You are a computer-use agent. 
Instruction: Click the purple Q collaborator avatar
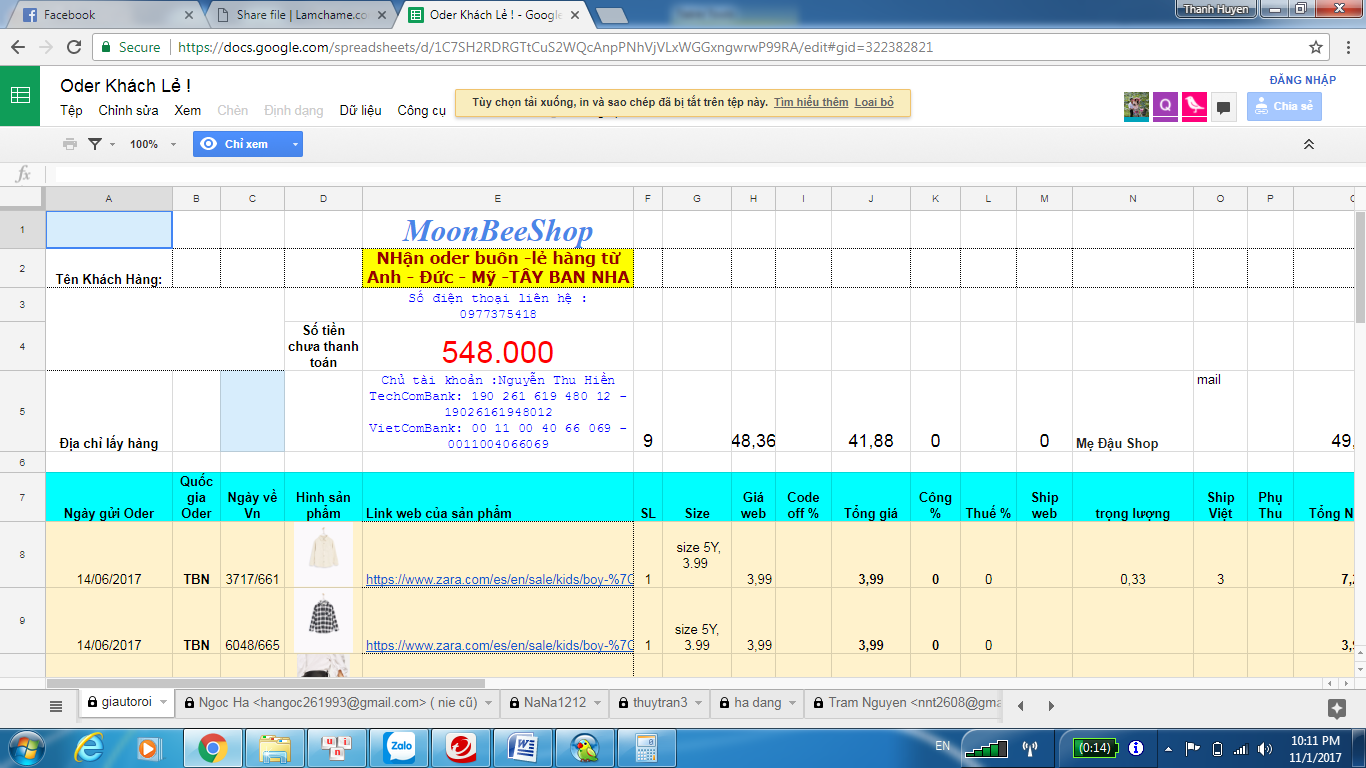click(x=1165, y=106)
